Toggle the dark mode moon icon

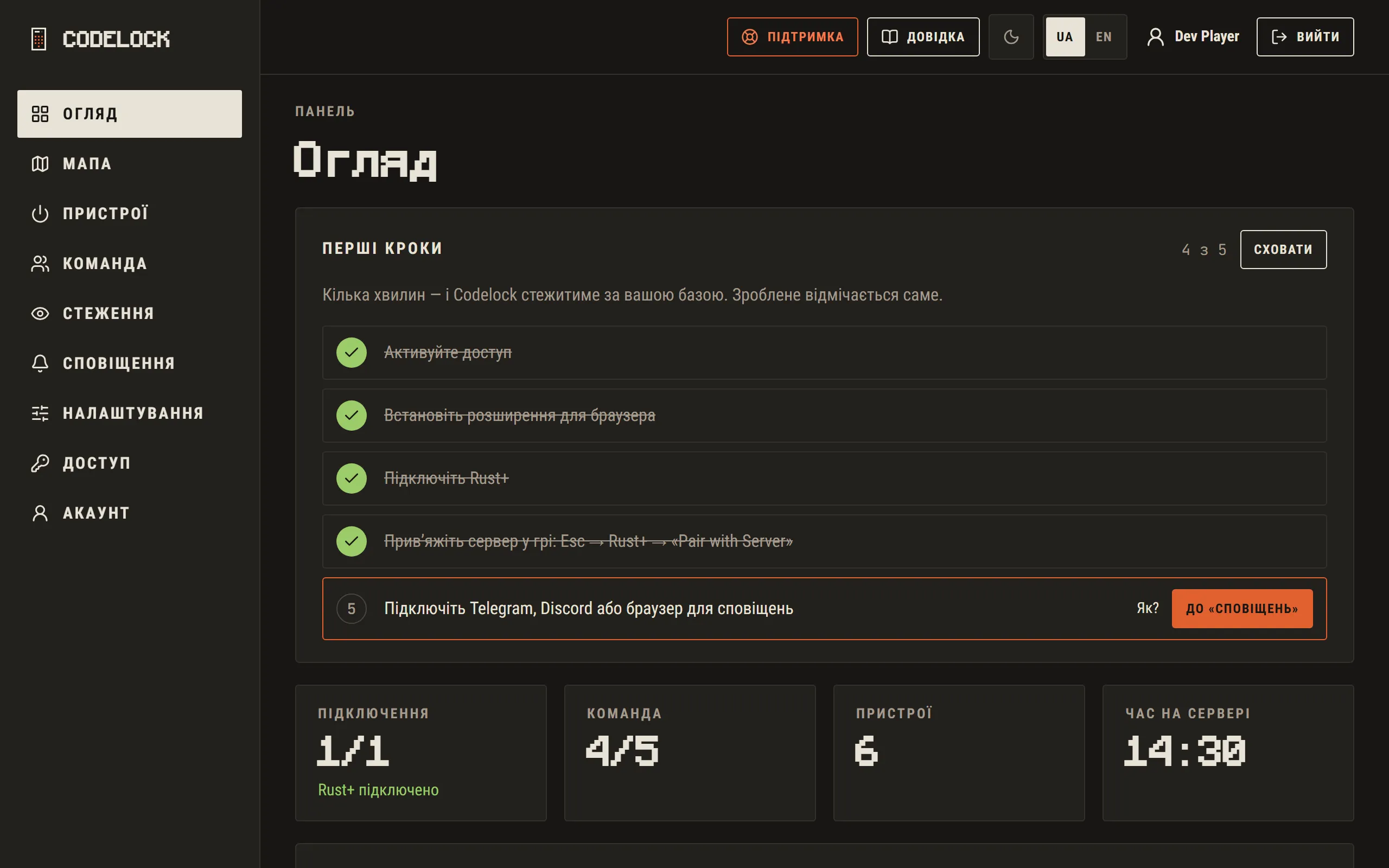tap(1011, 37)
